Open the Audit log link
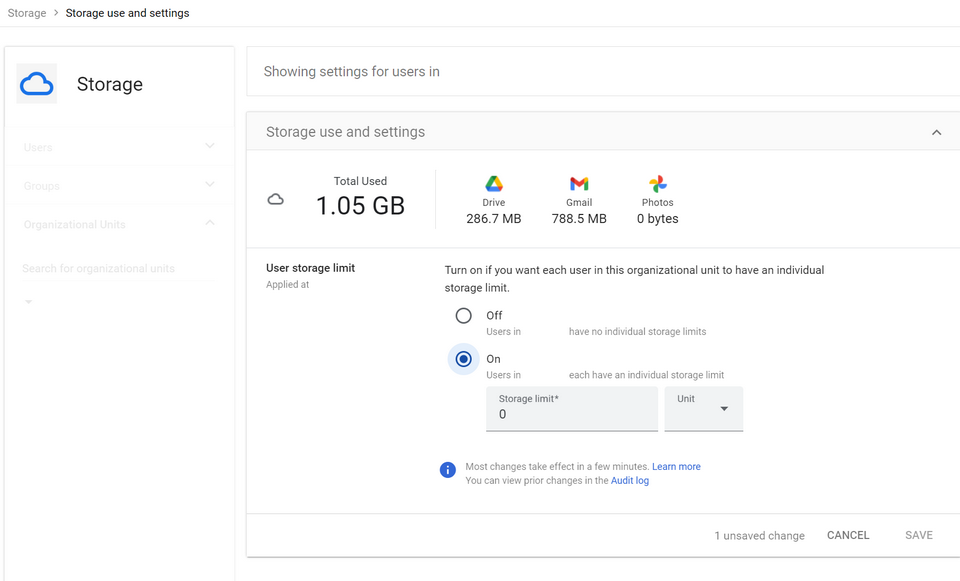The height and width of the screenshot is (581, 960). pos(630,481)
